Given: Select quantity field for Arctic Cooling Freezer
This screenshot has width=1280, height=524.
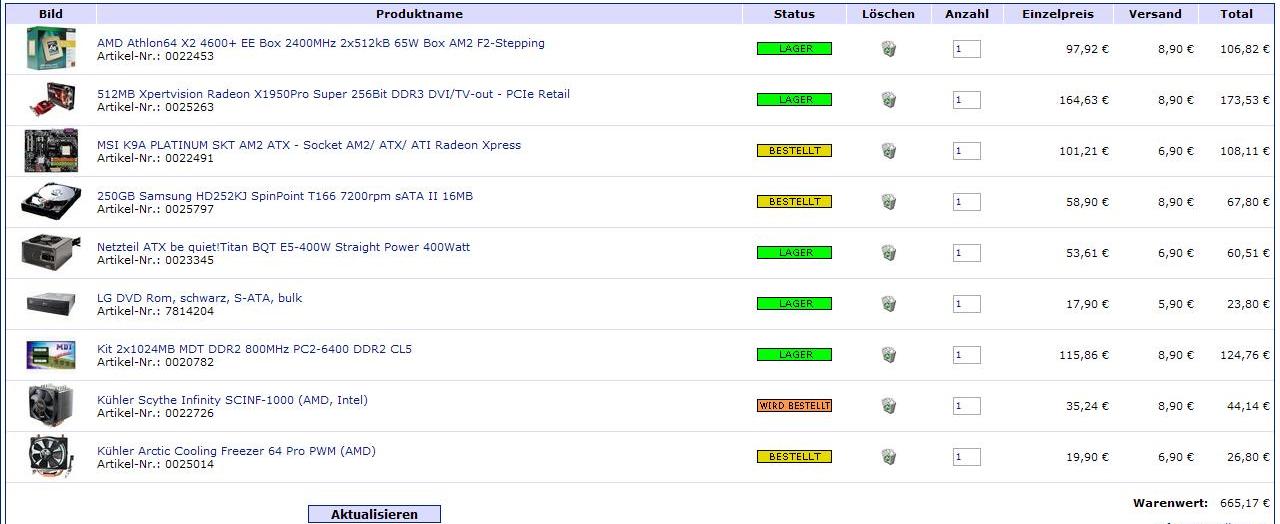Looking at the screenshot, I should pyautogui.click(x=966, y=457).
